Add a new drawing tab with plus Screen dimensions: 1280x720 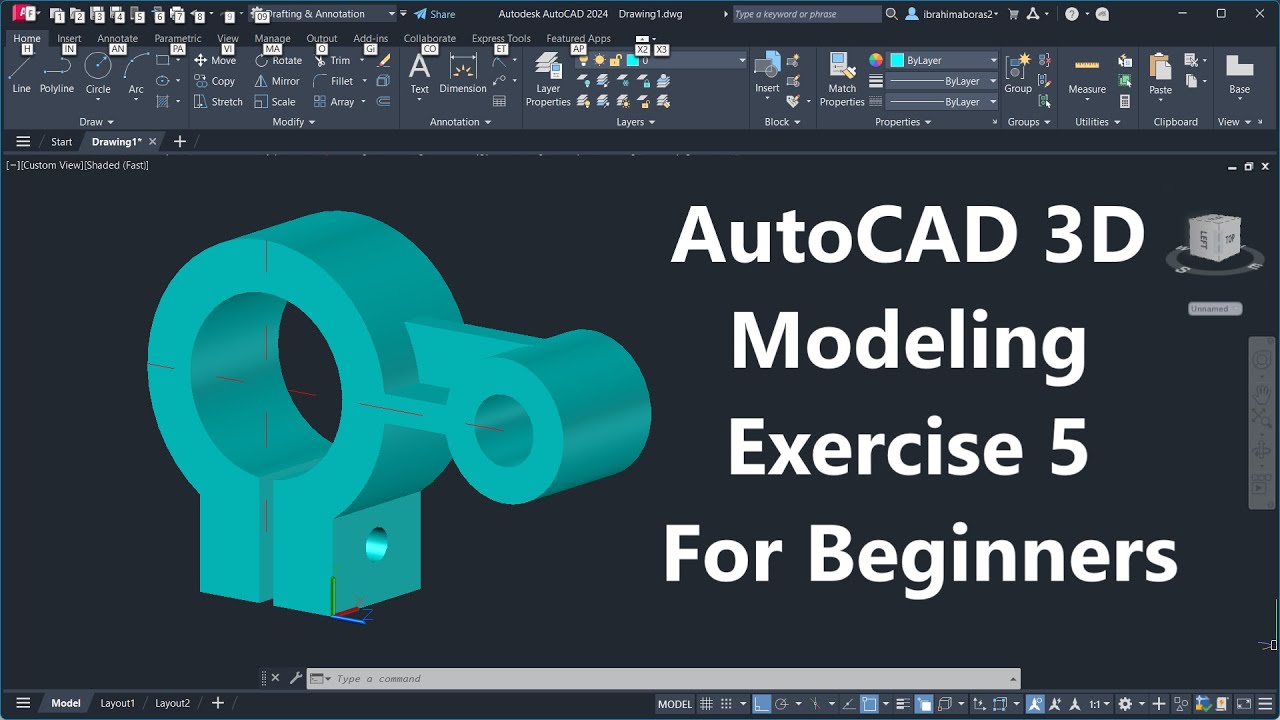click(x=180, y=142)
